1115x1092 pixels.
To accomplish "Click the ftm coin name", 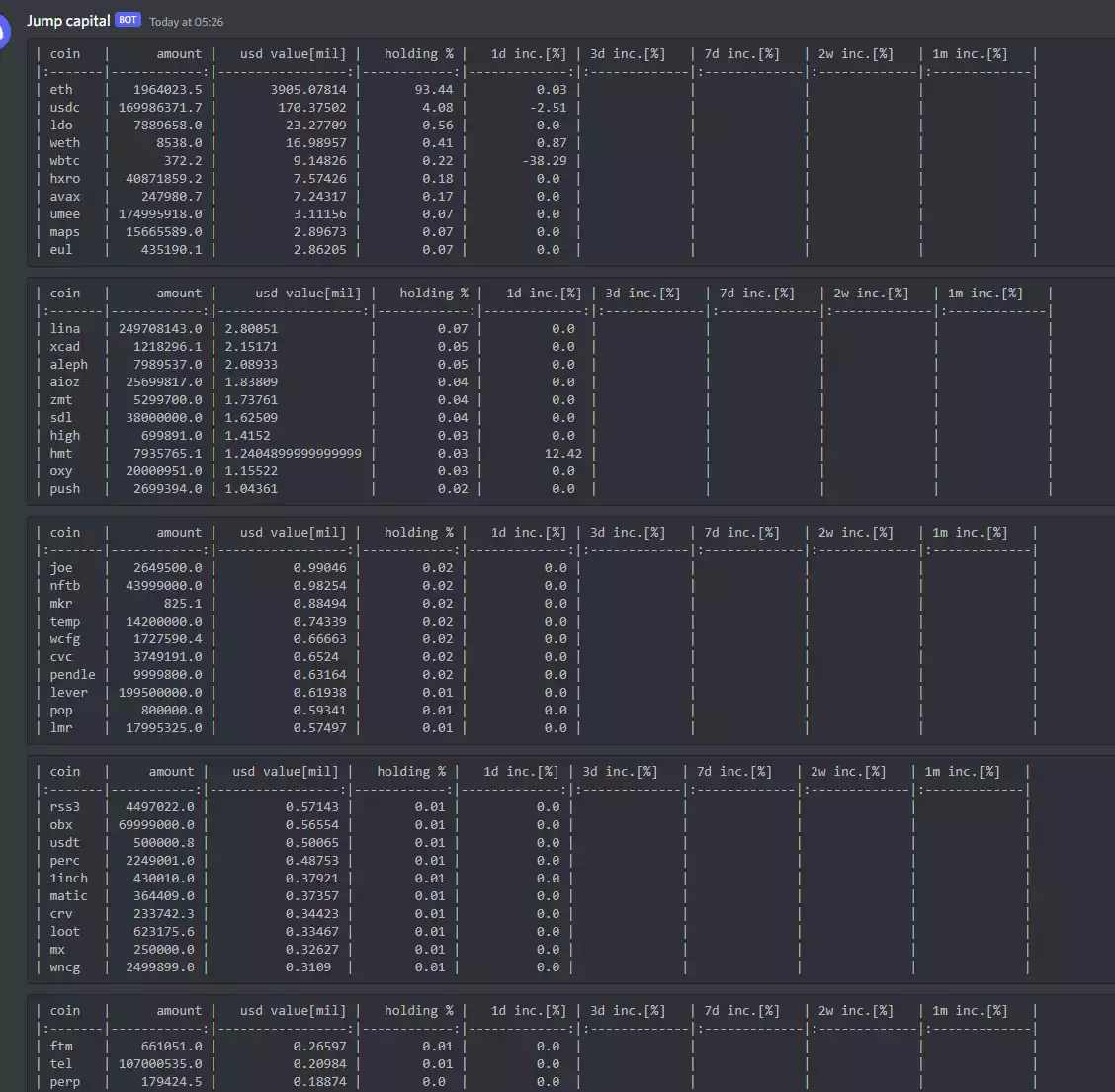I will tap(61, 1047).
